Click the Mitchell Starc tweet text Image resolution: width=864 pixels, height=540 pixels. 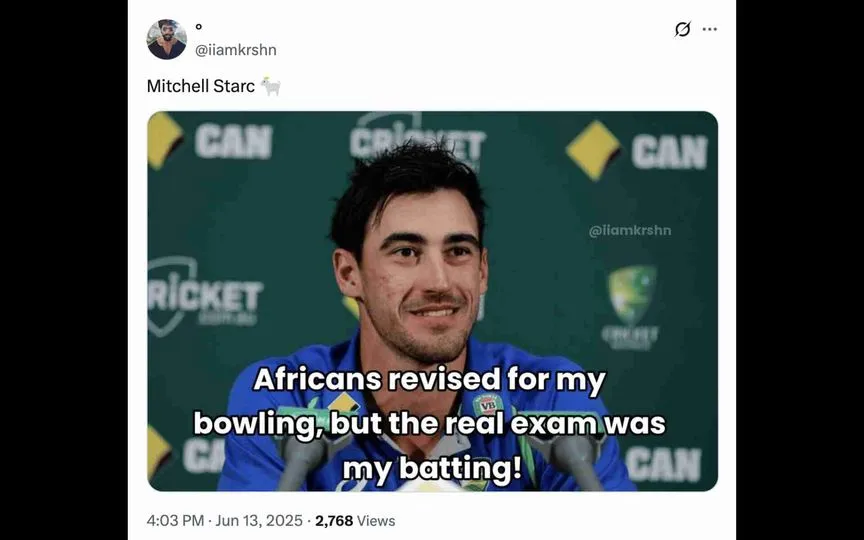[201, 86]
